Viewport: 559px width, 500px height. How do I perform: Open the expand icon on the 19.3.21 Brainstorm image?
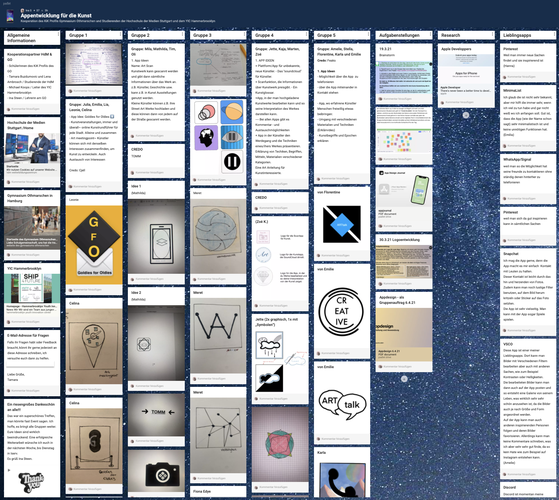coord(430,64)
